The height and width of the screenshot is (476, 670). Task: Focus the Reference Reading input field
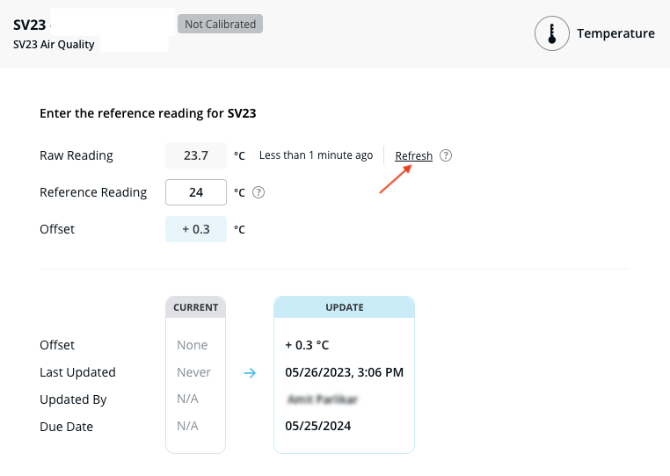click(195, 192)
